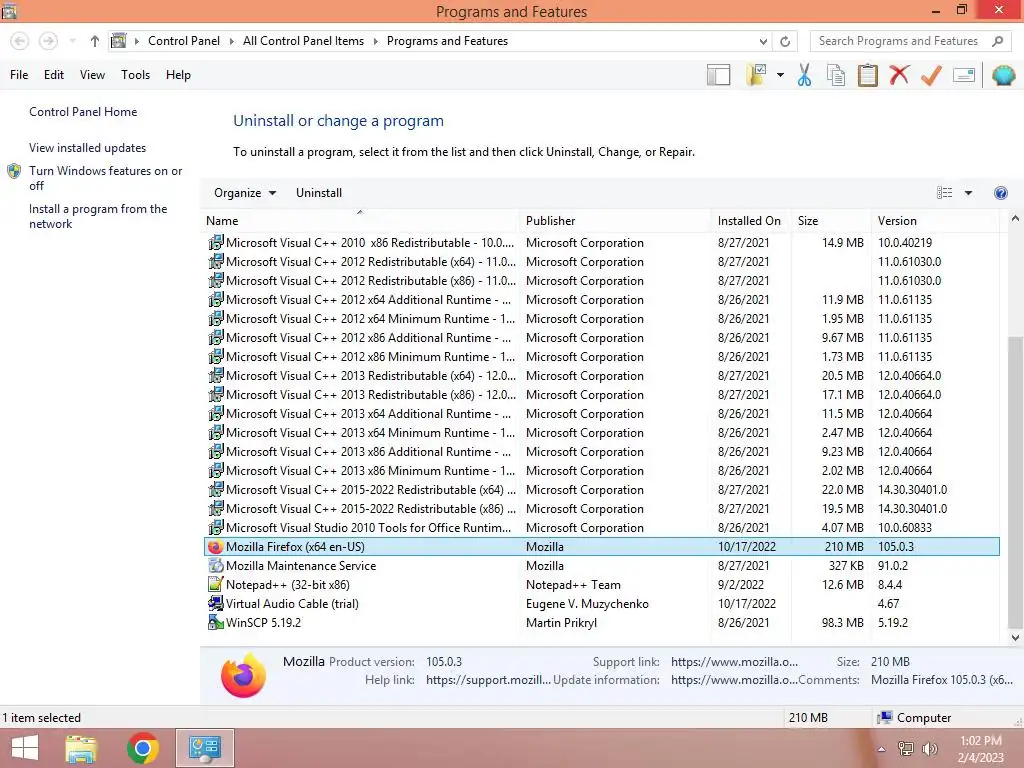Expand the chevron after Control Panel breadcrumb
This screenshot has width=1024, height=768.
231,41
